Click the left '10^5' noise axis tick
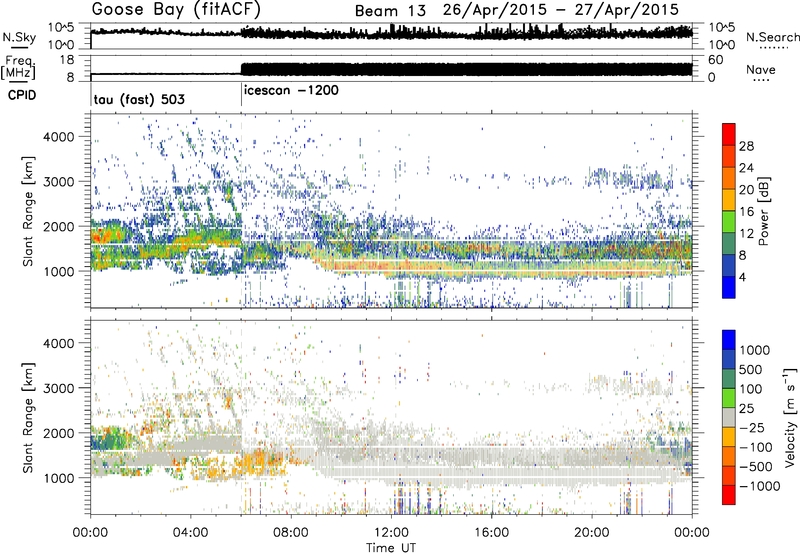800x554 pixels. tap(61, 28)
